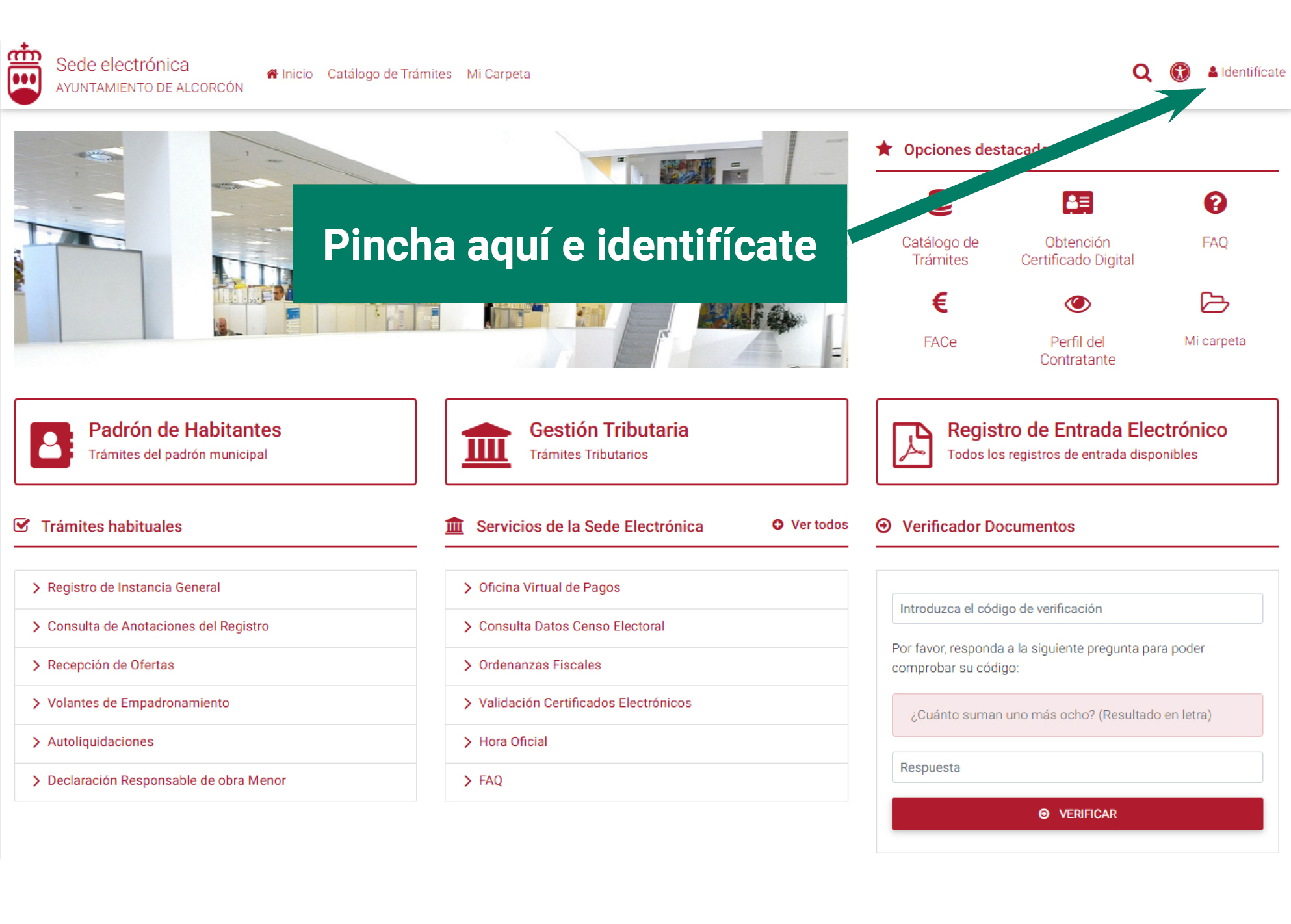
Task: Click the Obtención Certificado Digital icon
Action: (1077, 203)
